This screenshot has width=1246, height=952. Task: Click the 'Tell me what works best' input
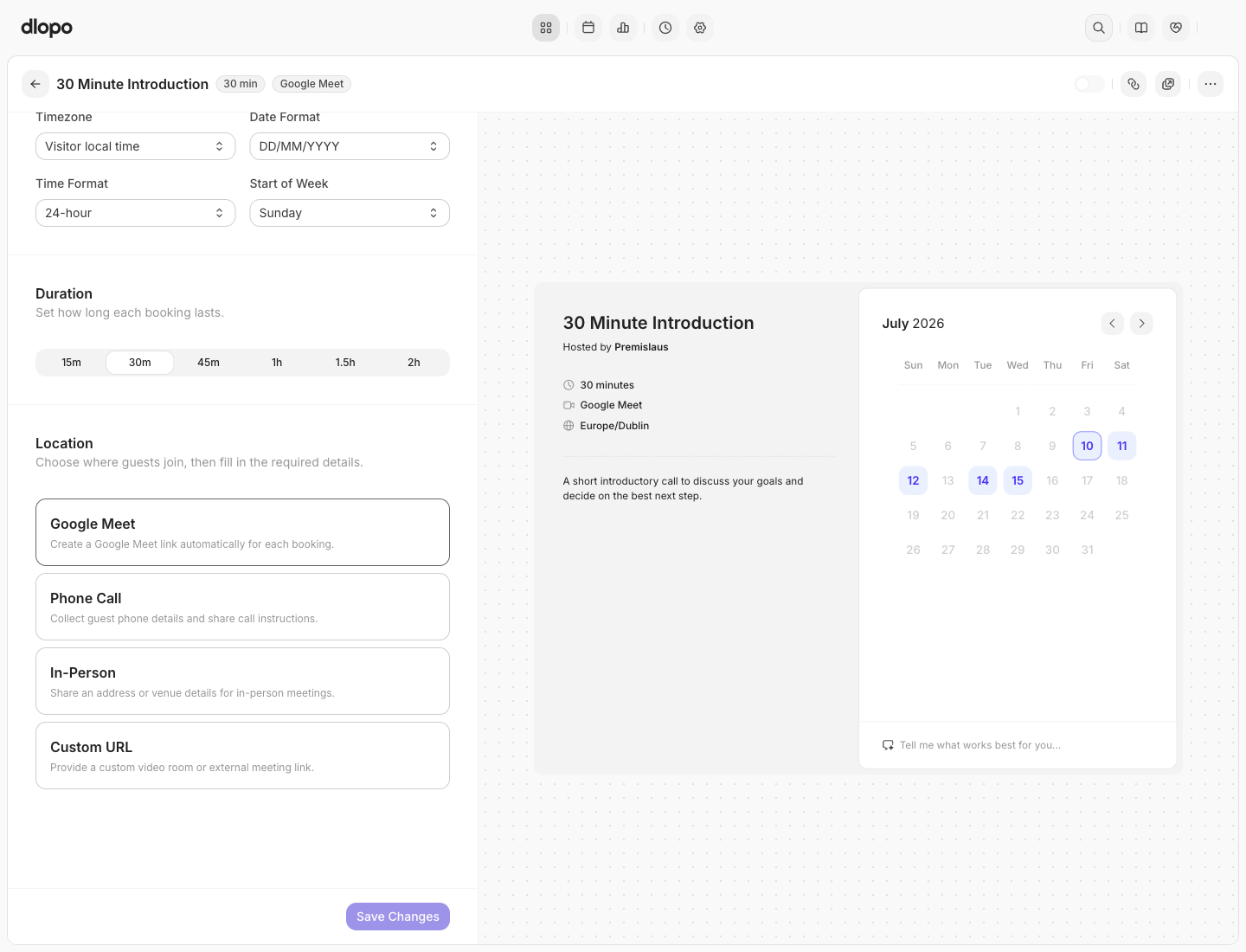[x=1018, y=745]
